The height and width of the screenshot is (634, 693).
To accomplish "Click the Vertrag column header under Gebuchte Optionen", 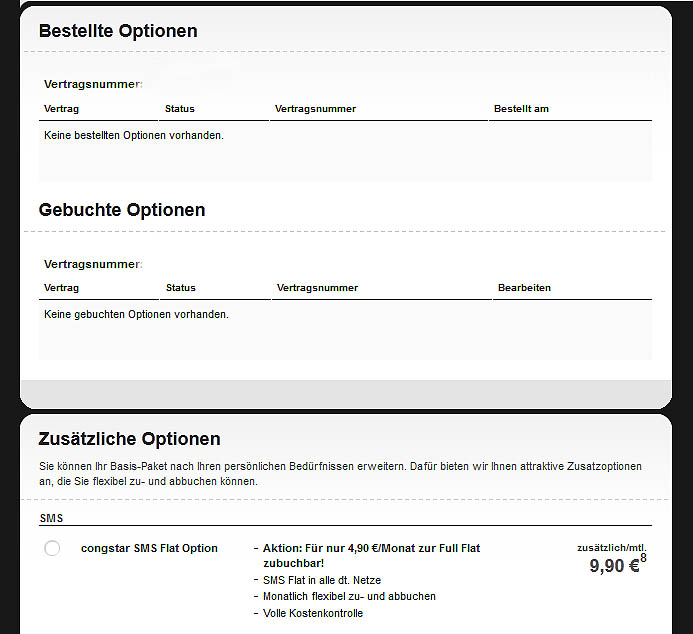I will (61, 288).
